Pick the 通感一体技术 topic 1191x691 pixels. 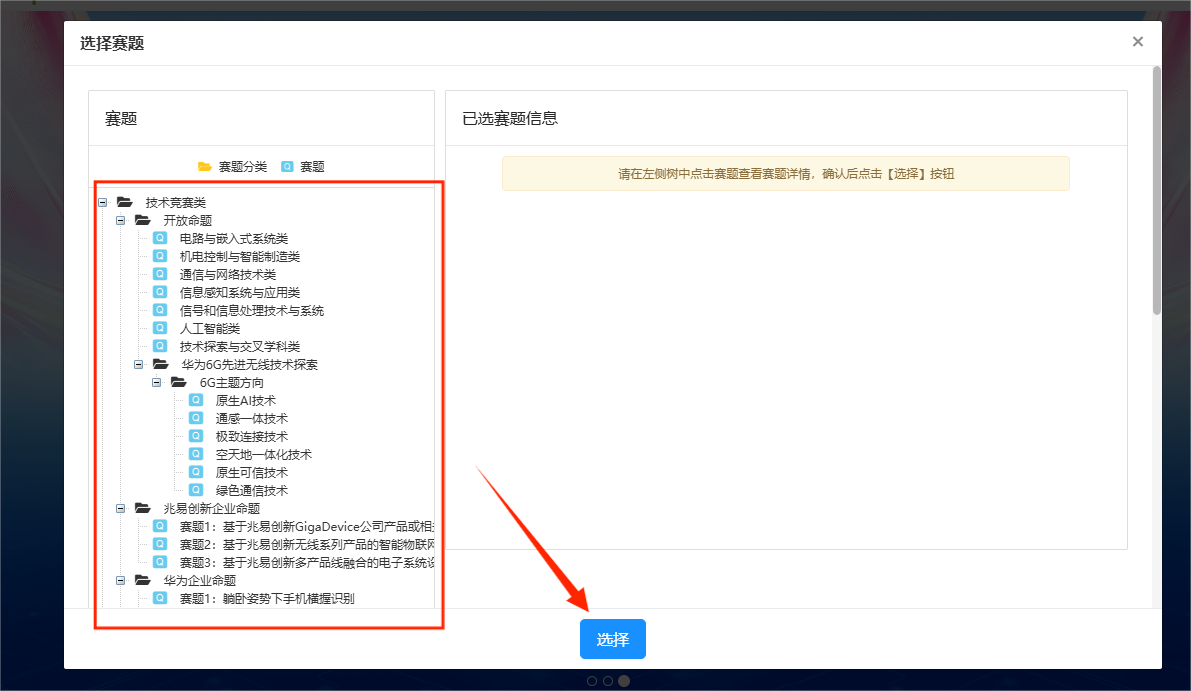click(251, 418)
